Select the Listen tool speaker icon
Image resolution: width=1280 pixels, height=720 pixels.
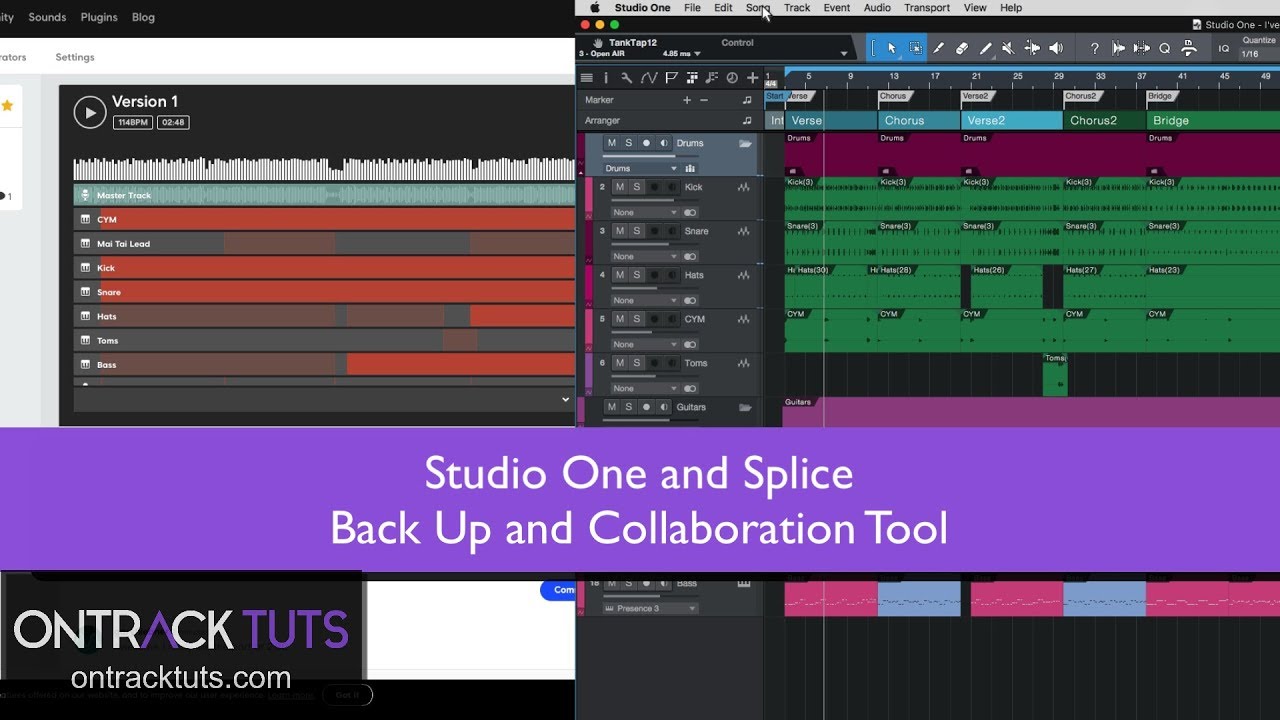point(1056,48)
